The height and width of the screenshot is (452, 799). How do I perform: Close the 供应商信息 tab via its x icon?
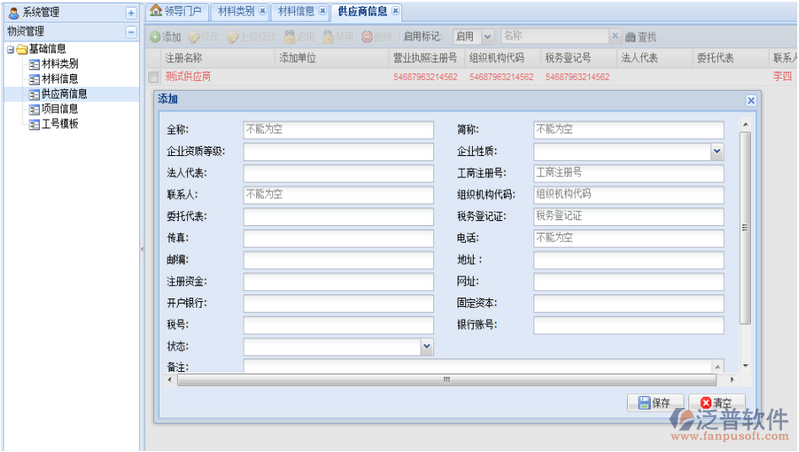pyautogui.click(x=395, y=11)
